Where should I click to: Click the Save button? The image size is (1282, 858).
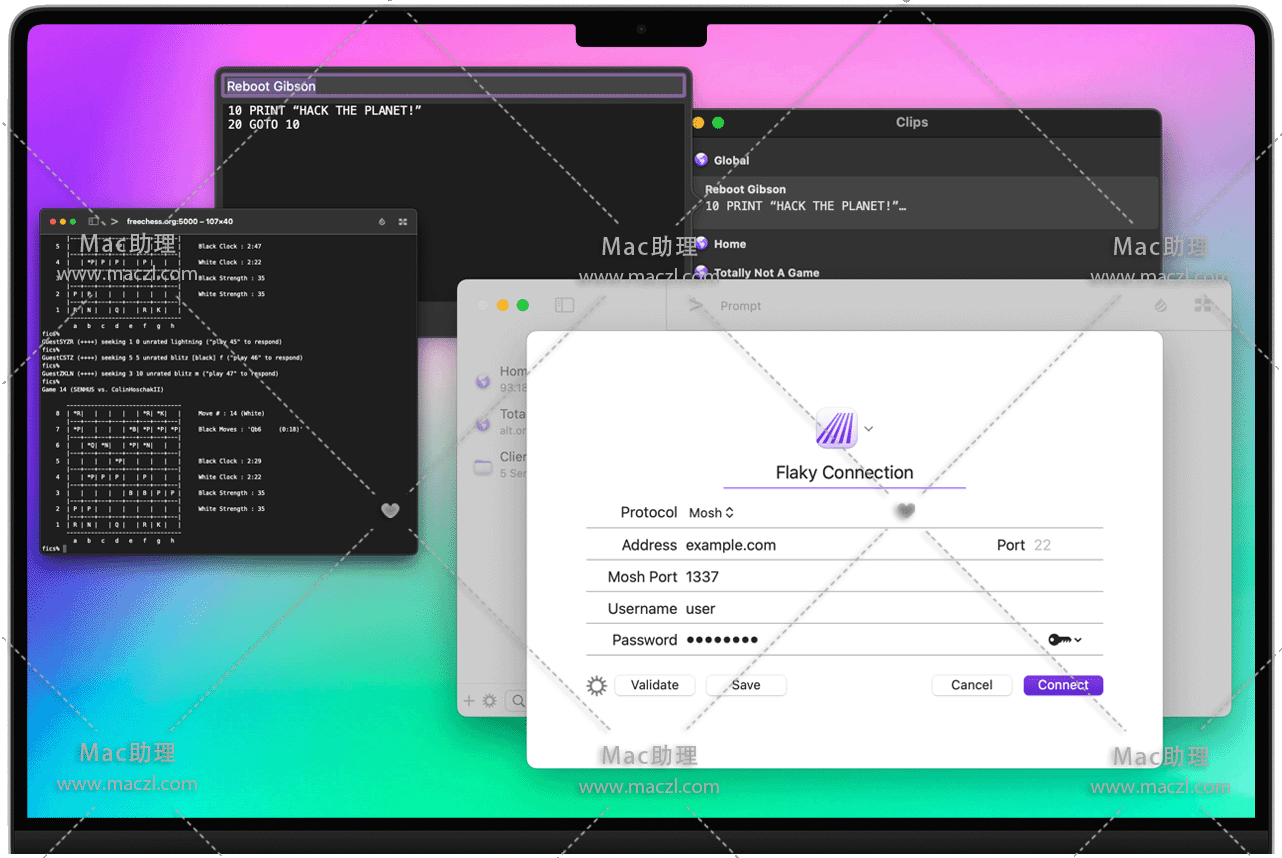point(746,686)
